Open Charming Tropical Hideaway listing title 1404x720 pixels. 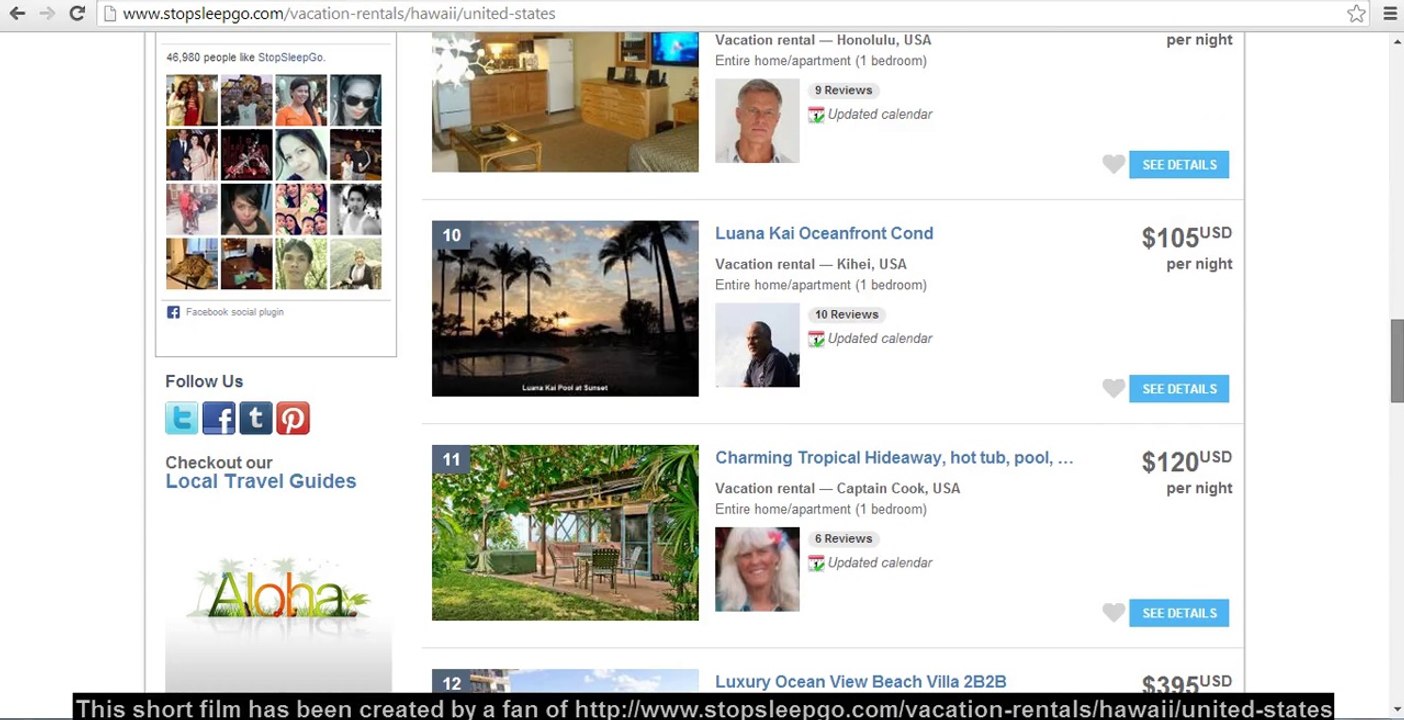tap(894, 458)
